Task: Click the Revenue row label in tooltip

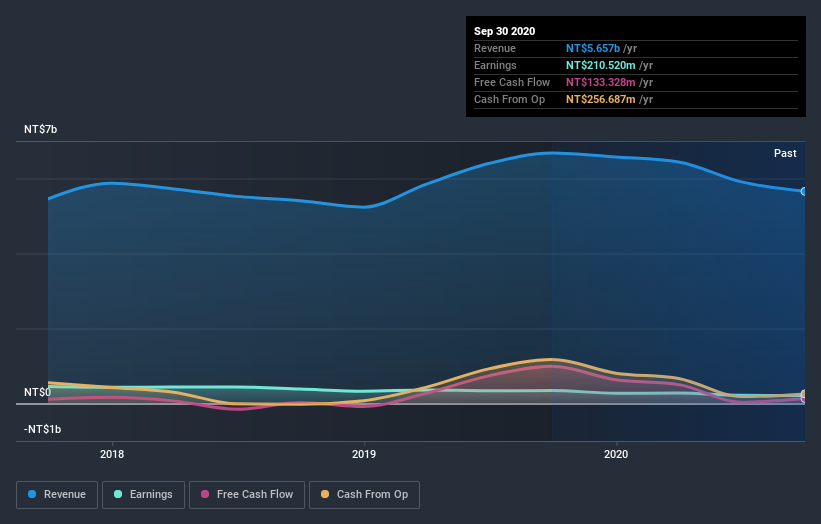Action: pyautogui.click(x=495, y=49)
